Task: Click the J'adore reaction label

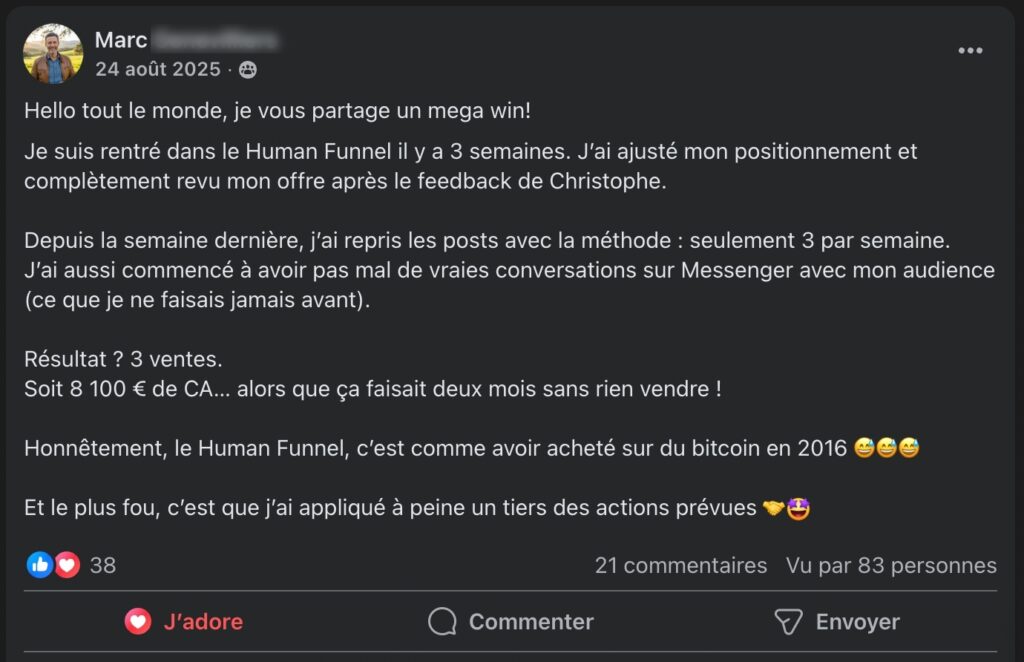Action: [203, 622]
